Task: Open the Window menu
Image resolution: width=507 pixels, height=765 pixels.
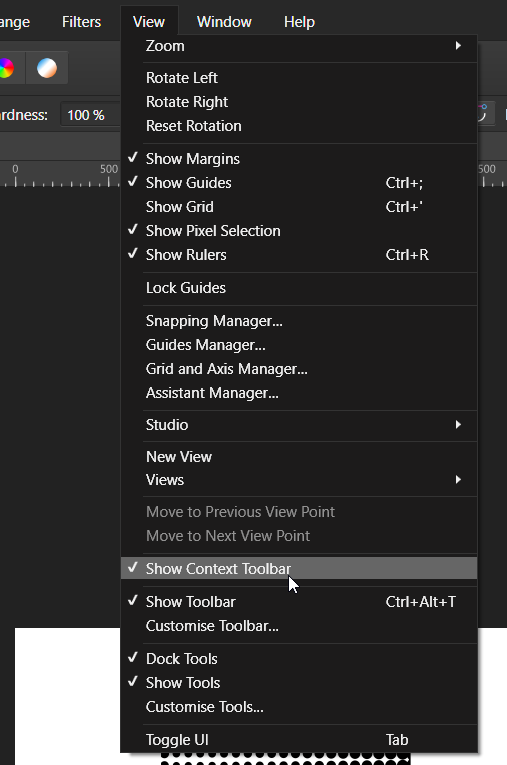Action: (224, 22)
